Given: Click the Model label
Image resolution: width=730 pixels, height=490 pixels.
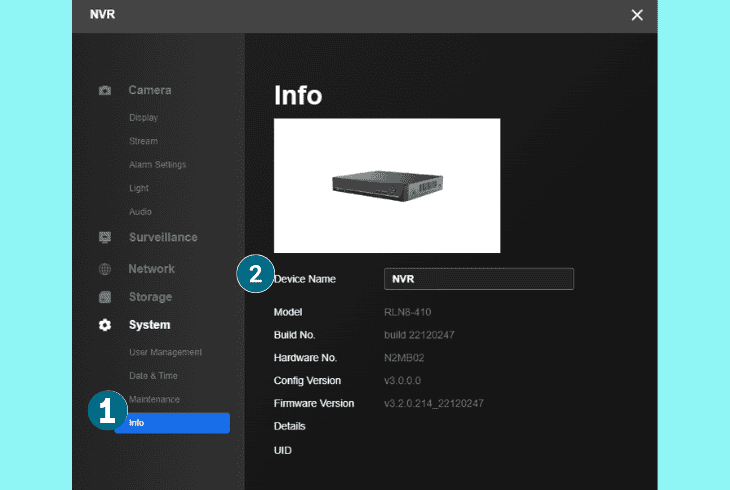Looking at the screenshot, I should click(288, 312).
